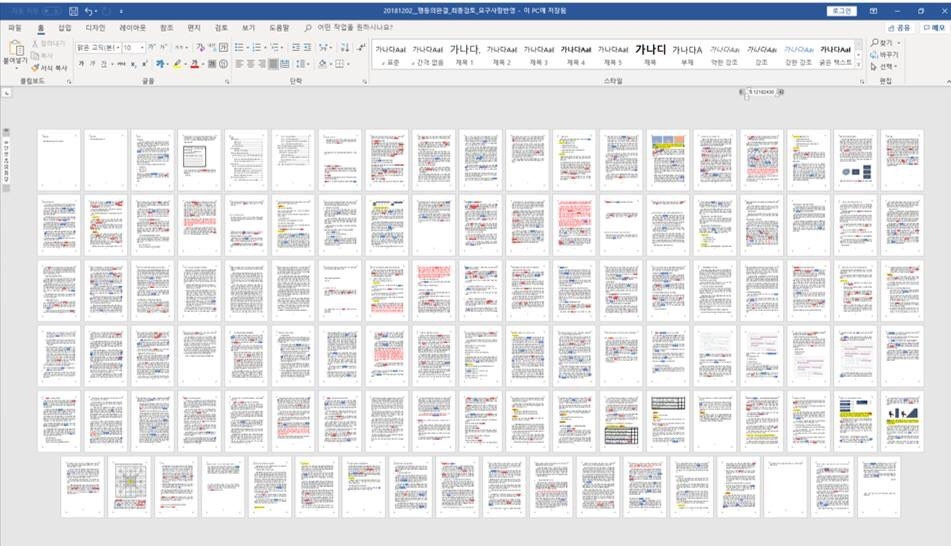Center-align text
The image size is (951, 546).
coord(250,64)
